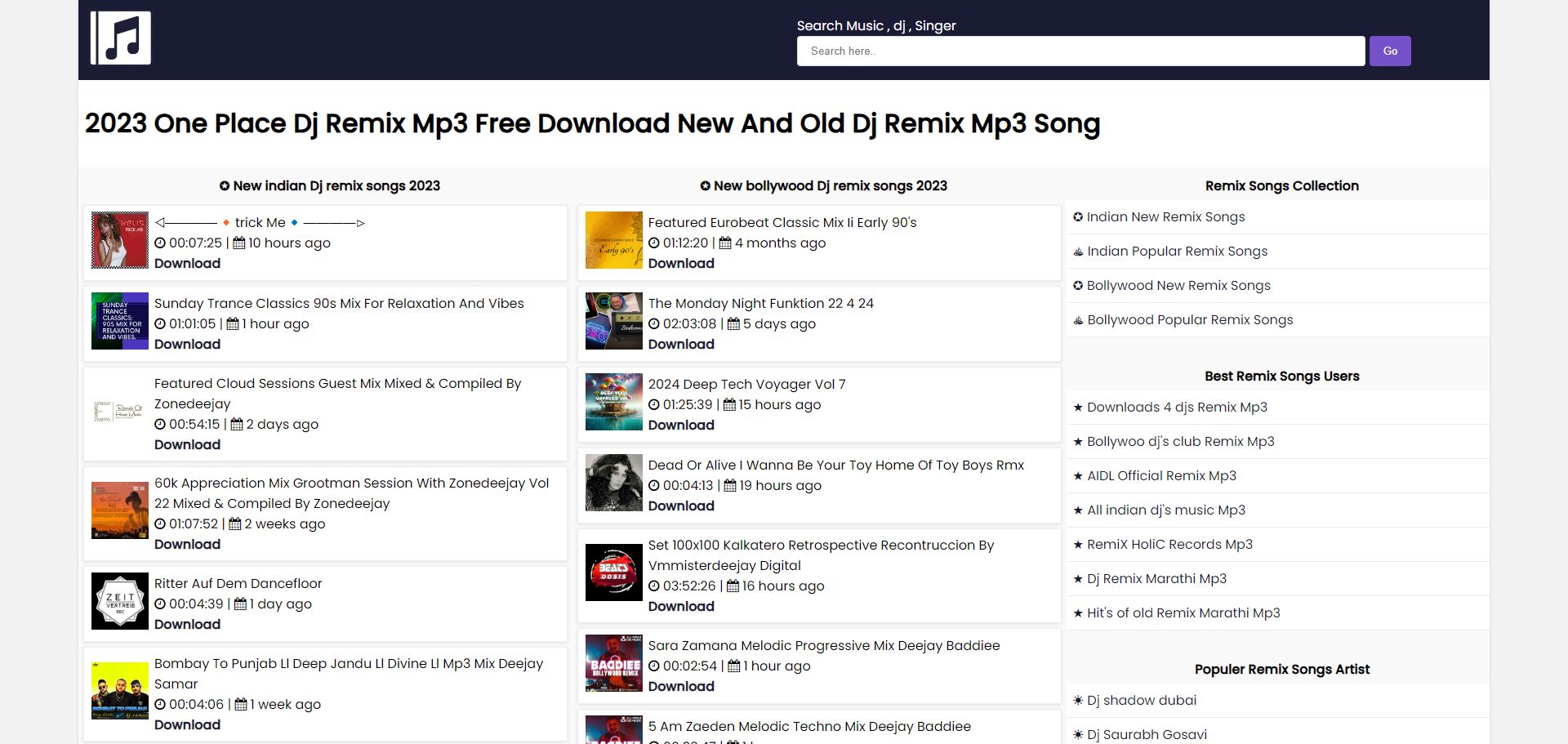The image size is (1568, 744).
Task: Click the star icon beside AIDL Official Remix Mp3
Action: point(1078,476)
